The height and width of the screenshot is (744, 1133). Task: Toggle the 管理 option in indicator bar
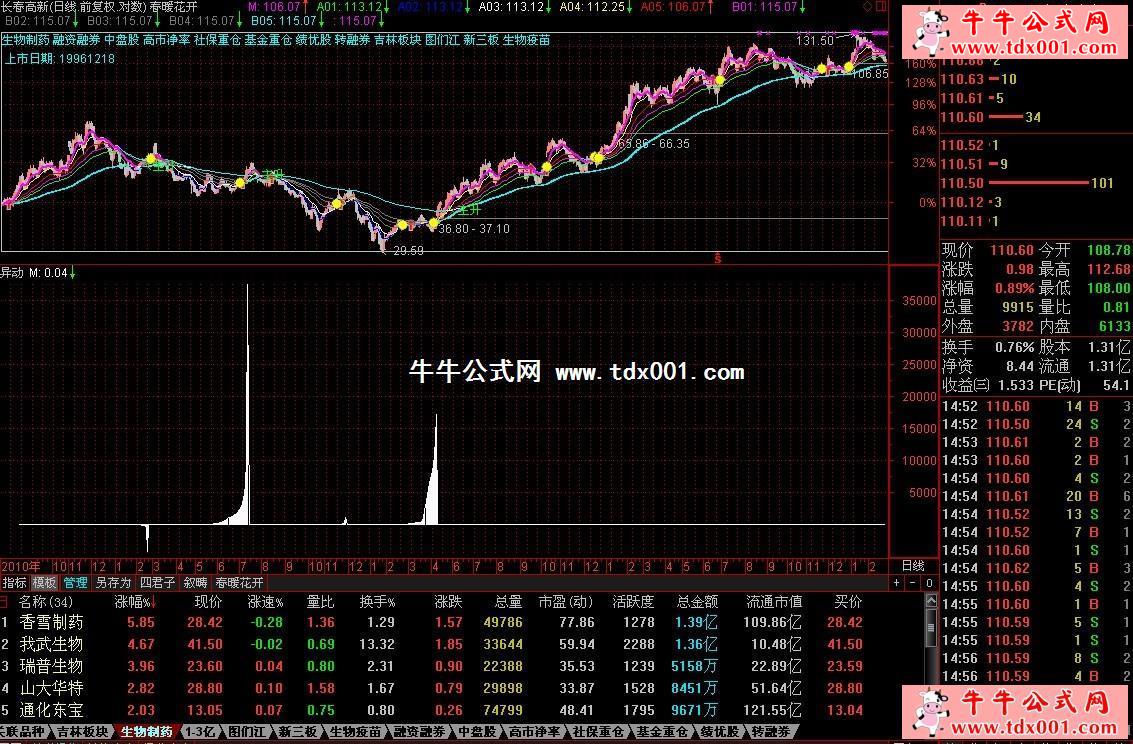(x=75, y=582)
